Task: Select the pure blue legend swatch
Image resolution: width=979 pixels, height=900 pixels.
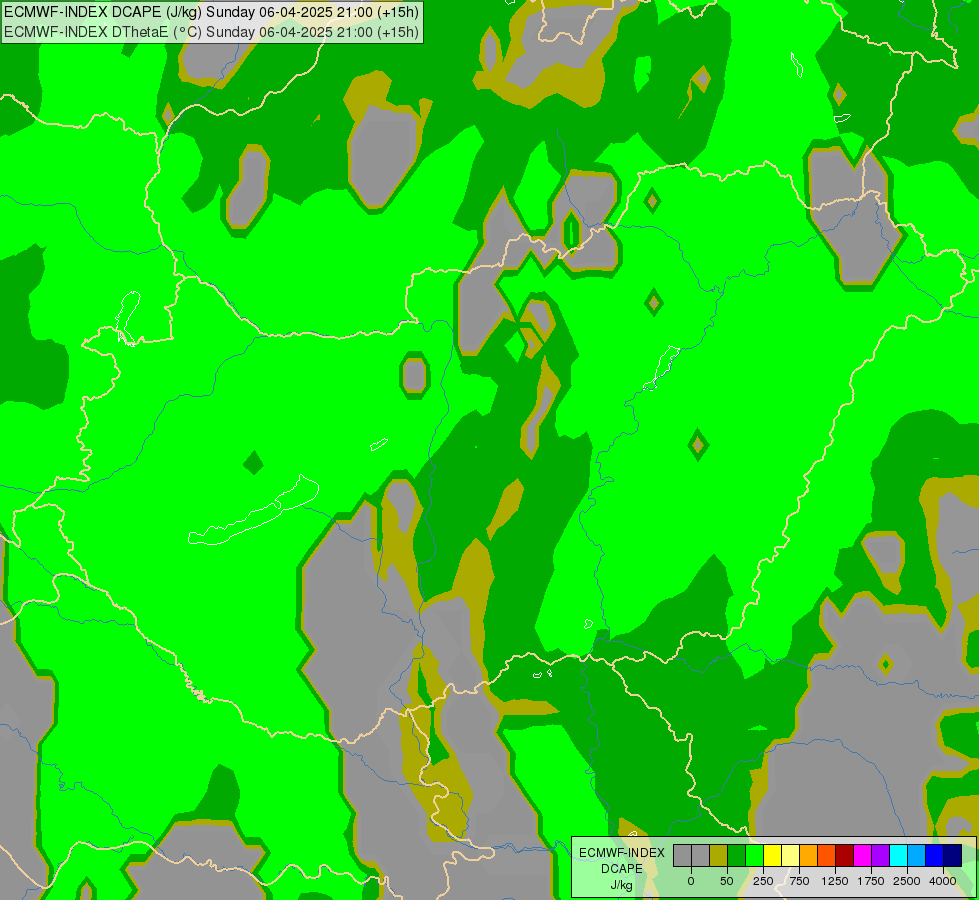Action: tap(935, 856)
